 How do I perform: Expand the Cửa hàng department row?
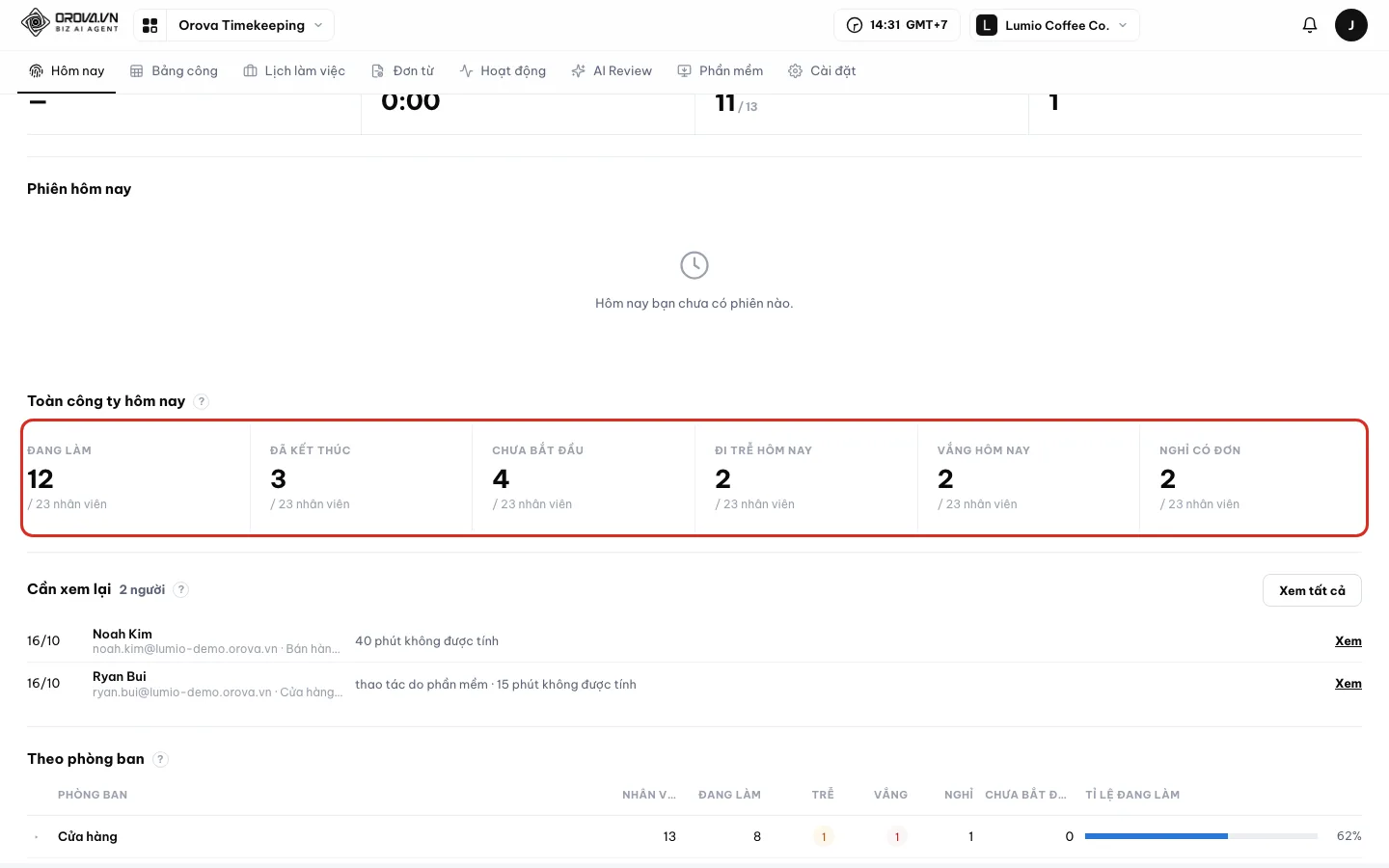36,837
